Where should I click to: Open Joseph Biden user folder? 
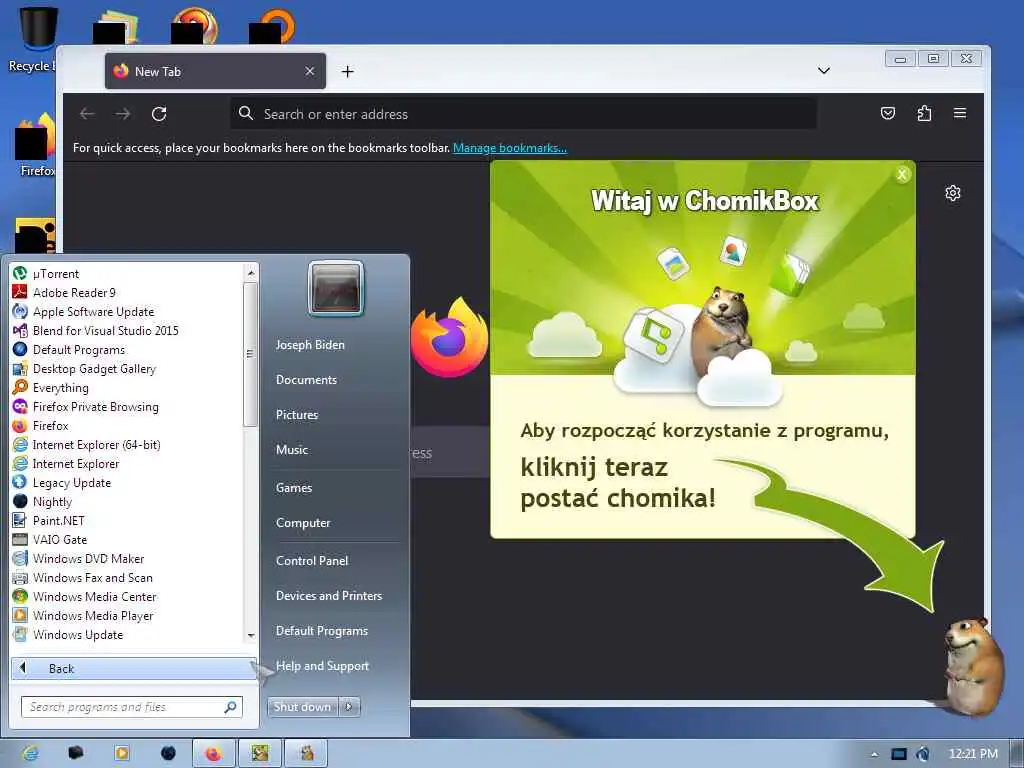310,345
